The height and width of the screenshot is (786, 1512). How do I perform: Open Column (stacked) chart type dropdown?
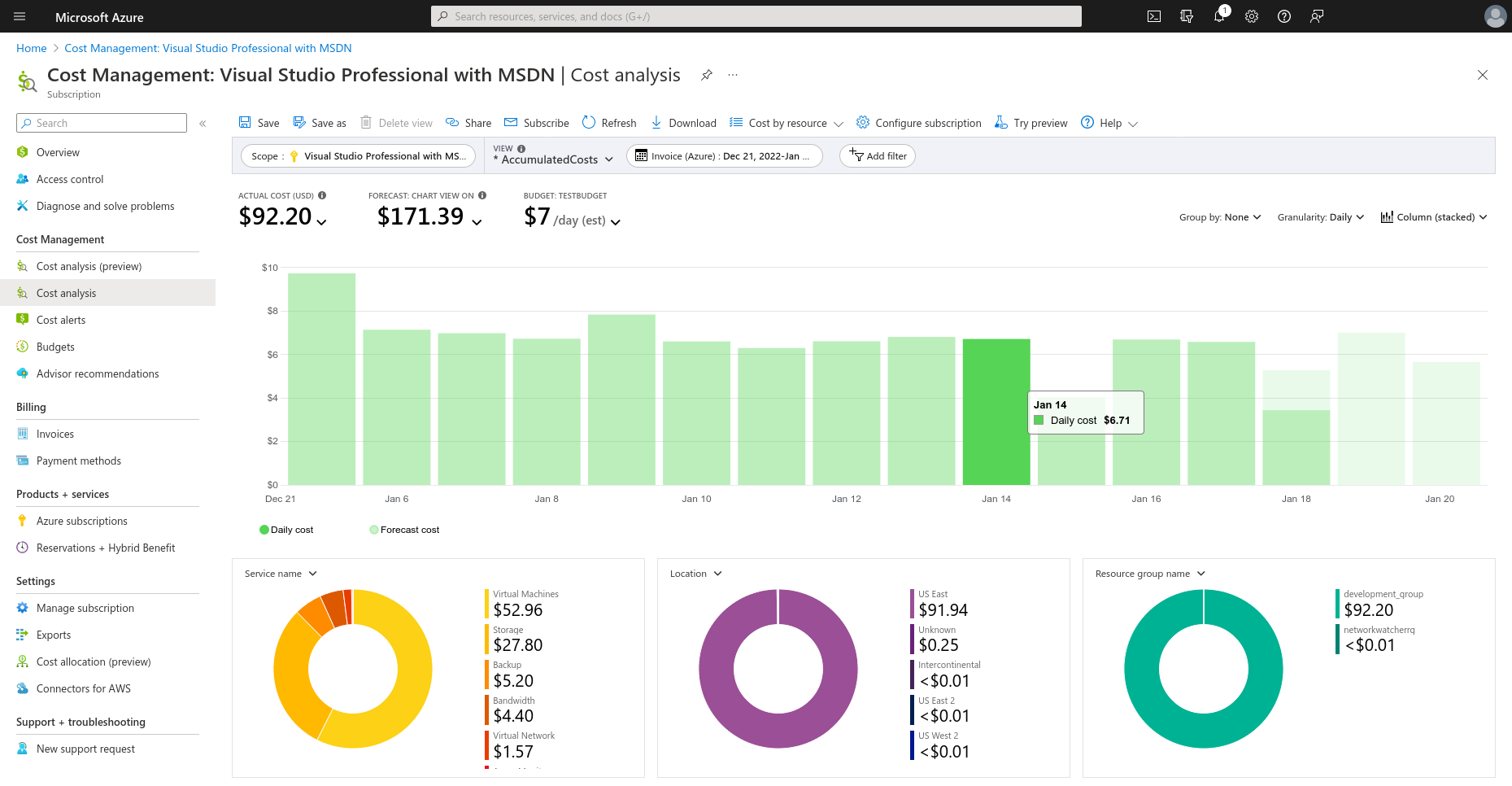point(1434,217)
